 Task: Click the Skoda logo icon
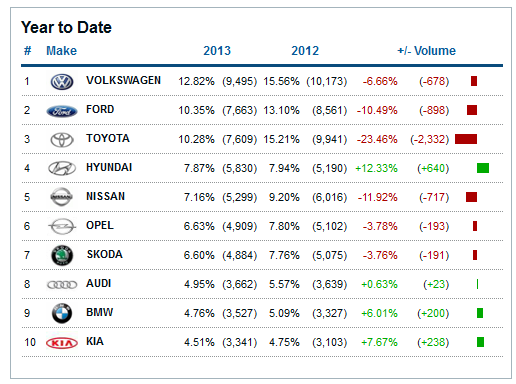pyautogui.click(x=62, y=255)
